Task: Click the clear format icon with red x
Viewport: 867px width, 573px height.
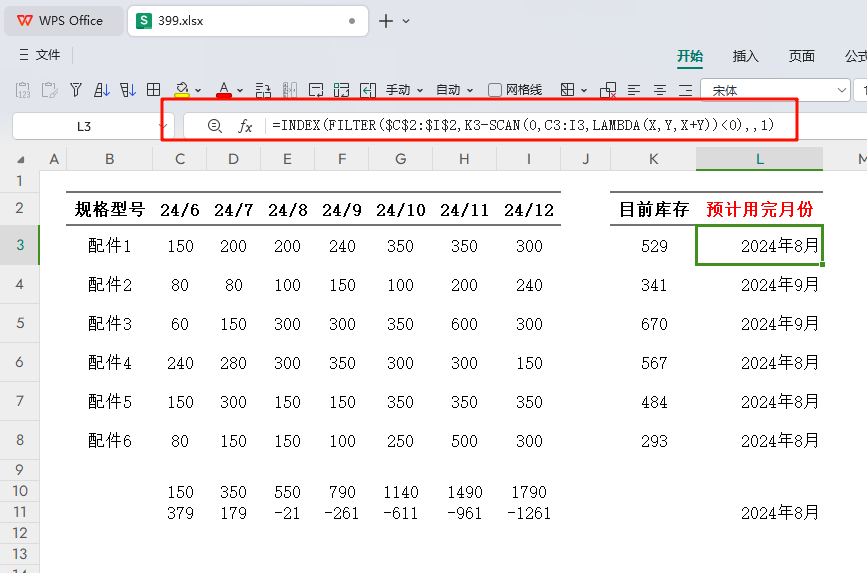Action: [608, 90]
